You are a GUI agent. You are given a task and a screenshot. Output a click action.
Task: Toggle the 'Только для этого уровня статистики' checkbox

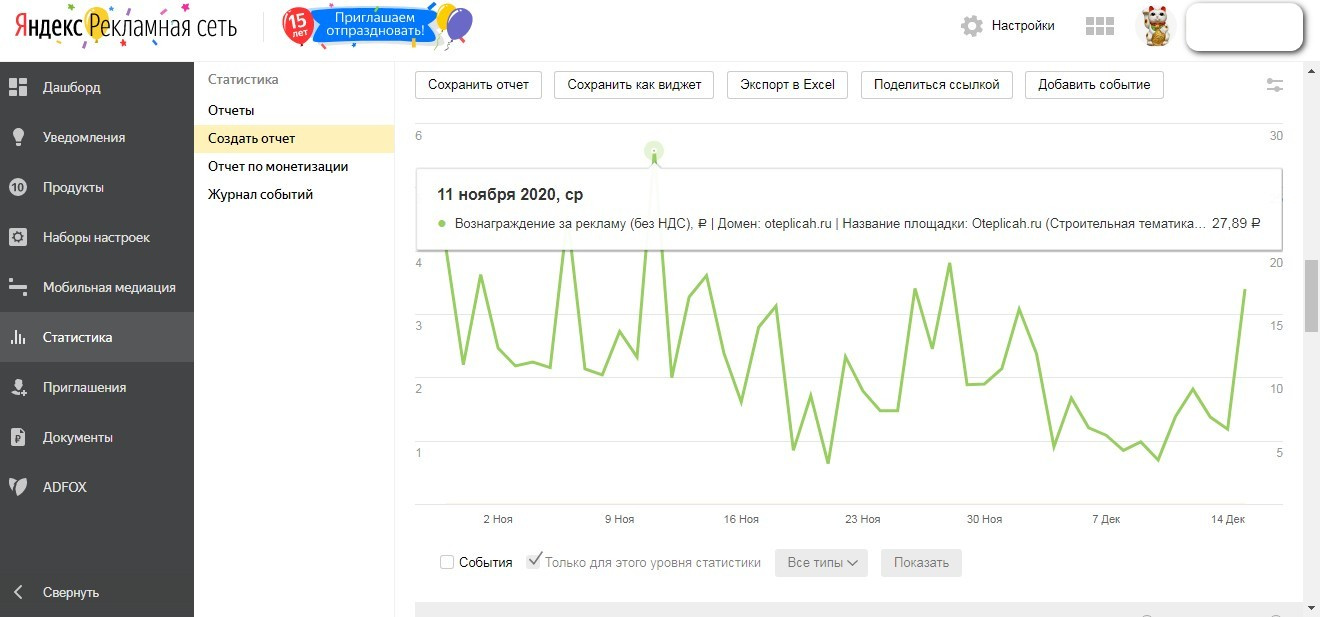(x=534, y=561)
